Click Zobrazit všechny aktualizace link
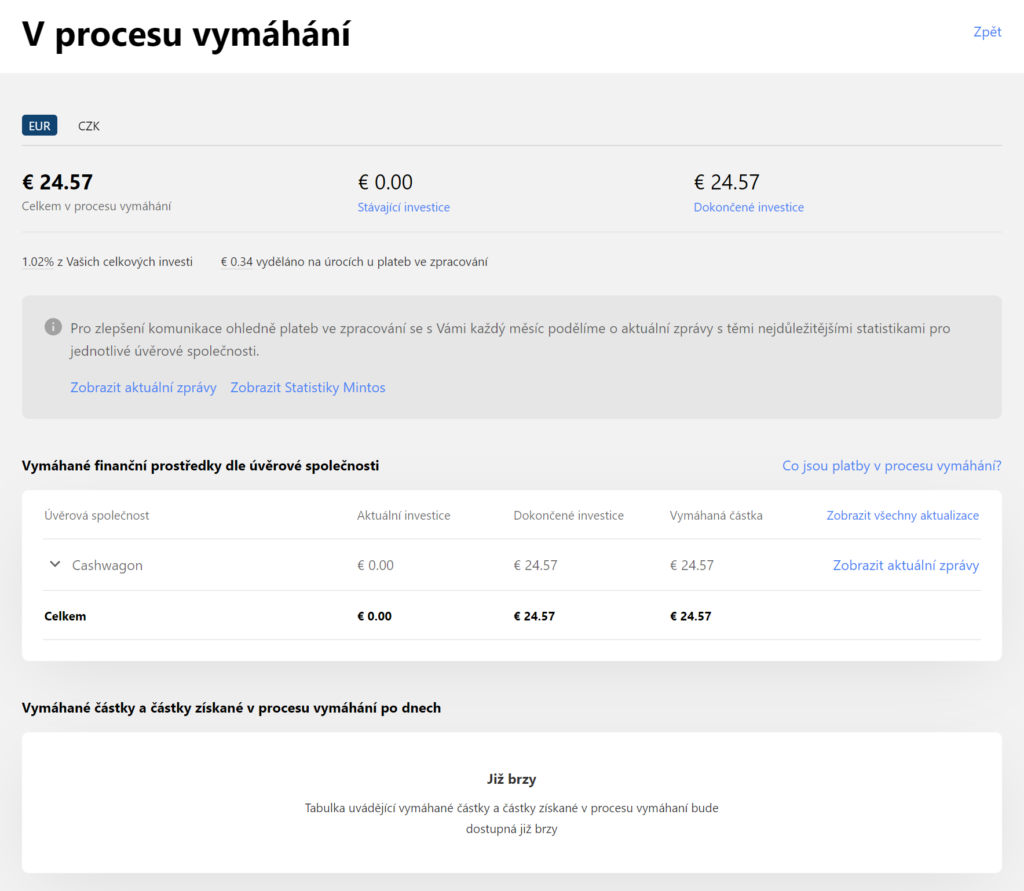 [903, 515]
